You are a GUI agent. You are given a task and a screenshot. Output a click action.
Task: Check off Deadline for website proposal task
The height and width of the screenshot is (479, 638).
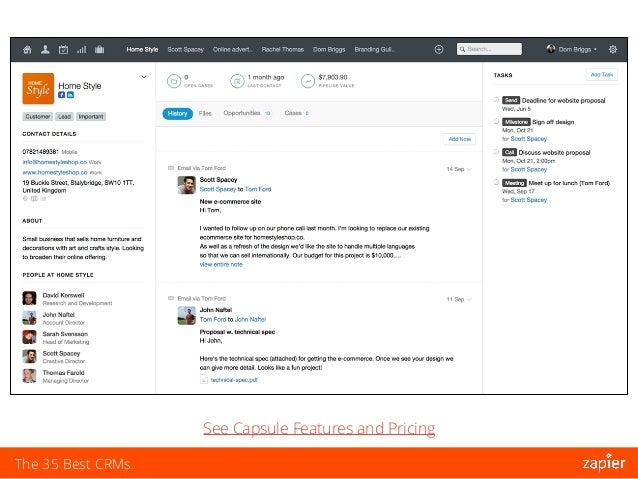click(x=496, y=100)
